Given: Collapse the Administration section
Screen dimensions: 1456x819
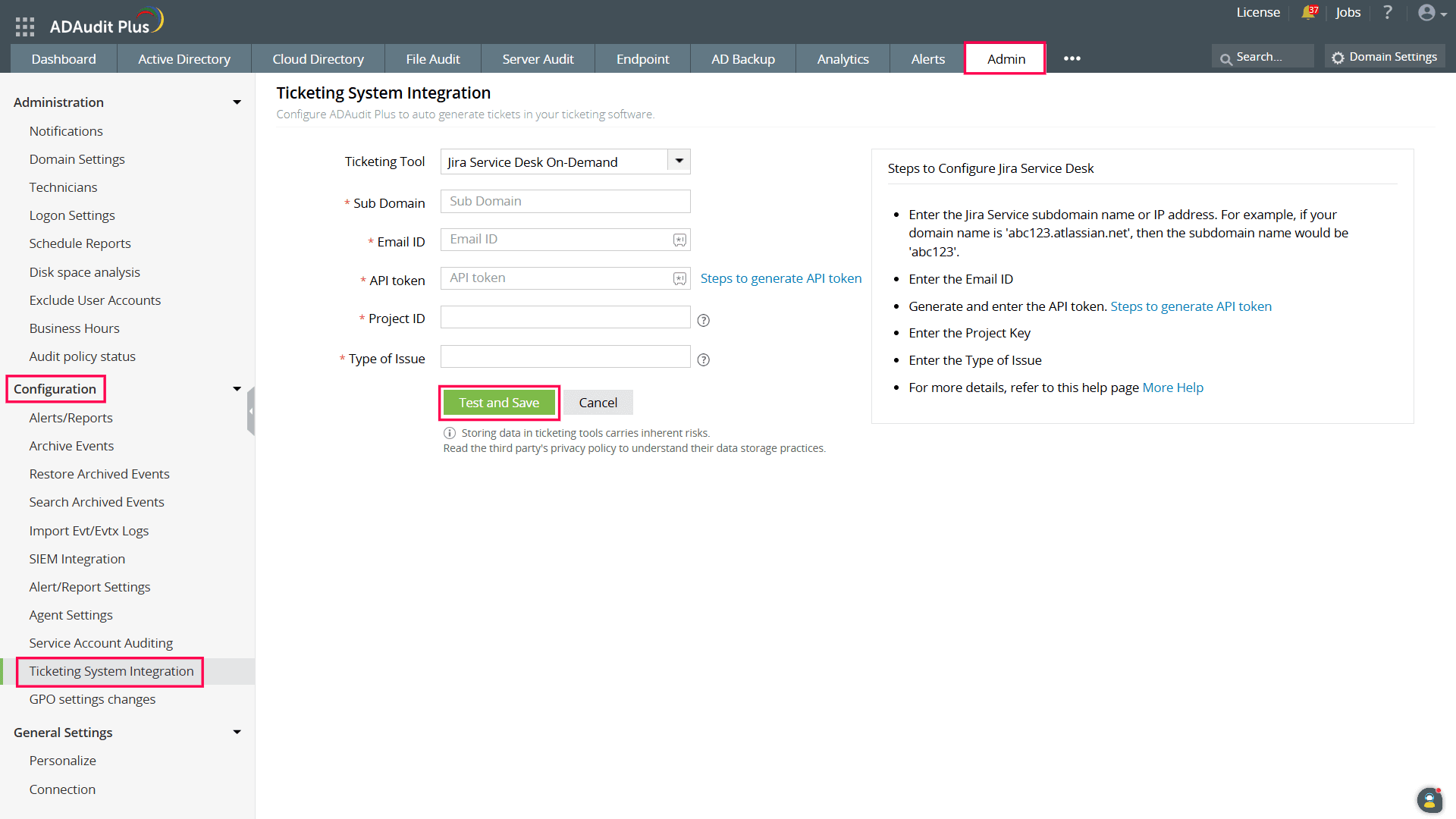Looking at the screenshot, I should pyautogui.click(x=237, y=102).
